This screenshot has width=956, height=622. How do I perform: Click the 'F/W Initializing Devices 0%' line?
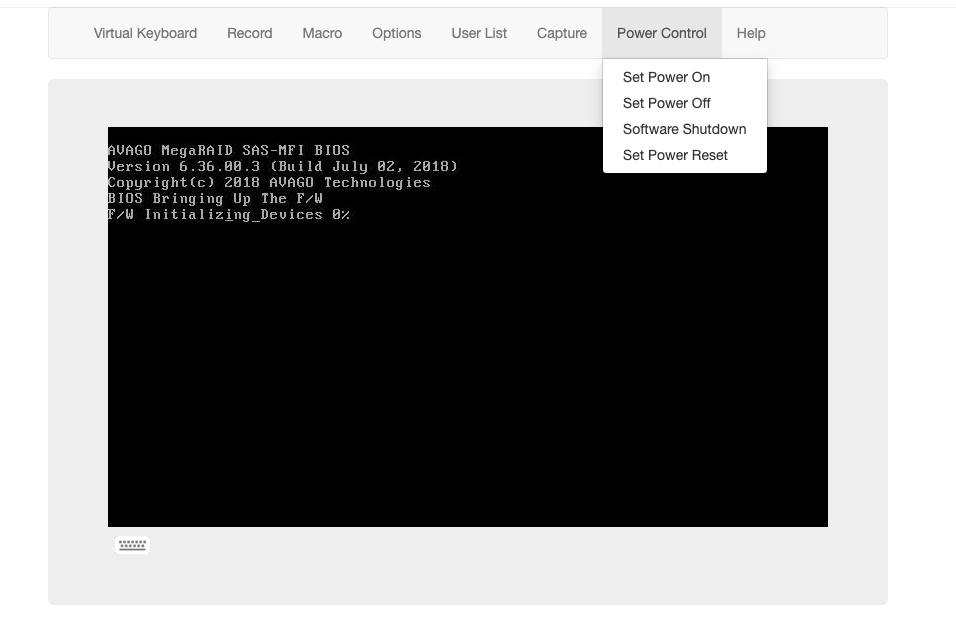pos(228,214)
